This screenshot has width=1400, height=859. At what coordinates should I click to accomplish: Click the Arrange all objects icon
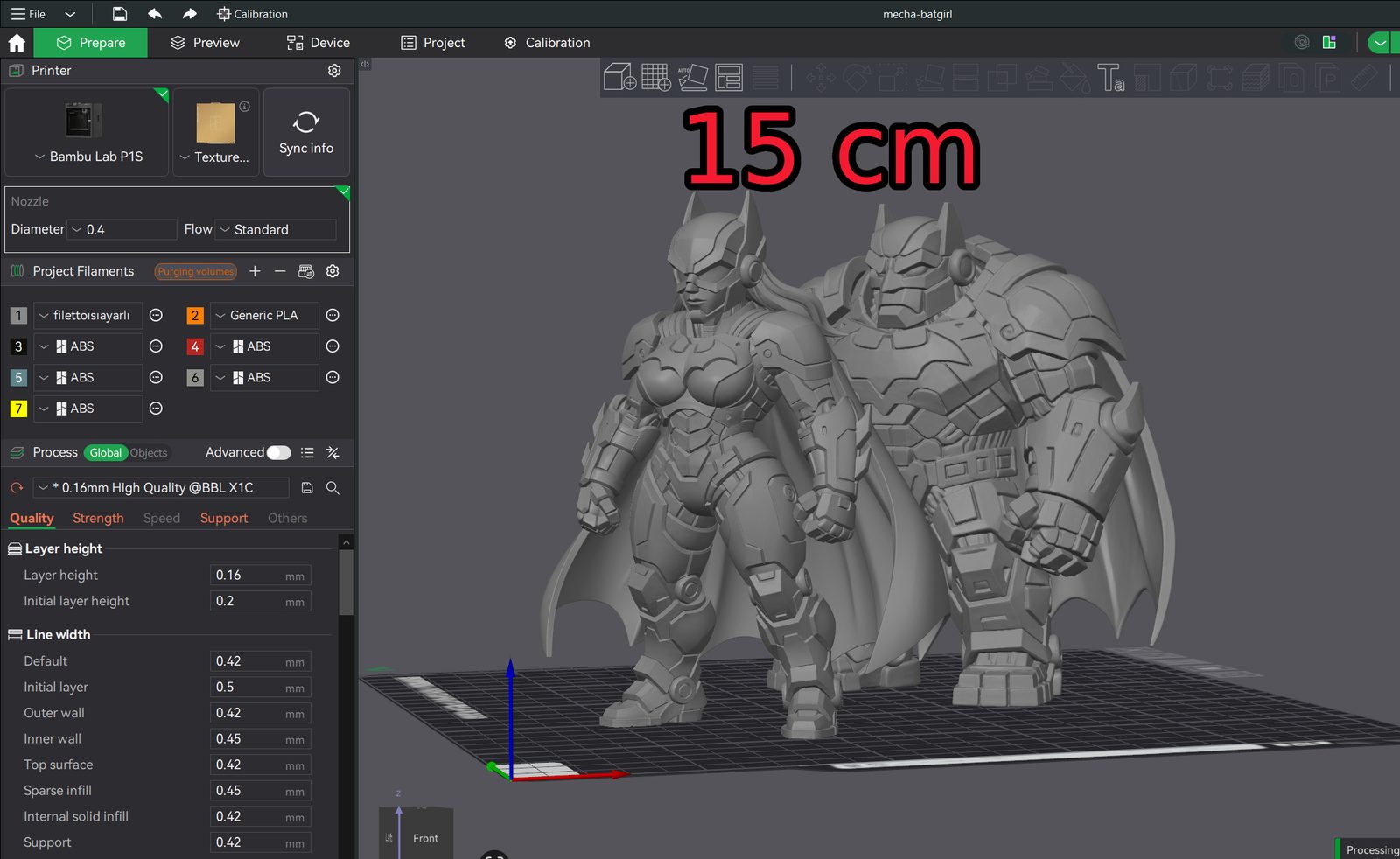[x=728, y=77]
